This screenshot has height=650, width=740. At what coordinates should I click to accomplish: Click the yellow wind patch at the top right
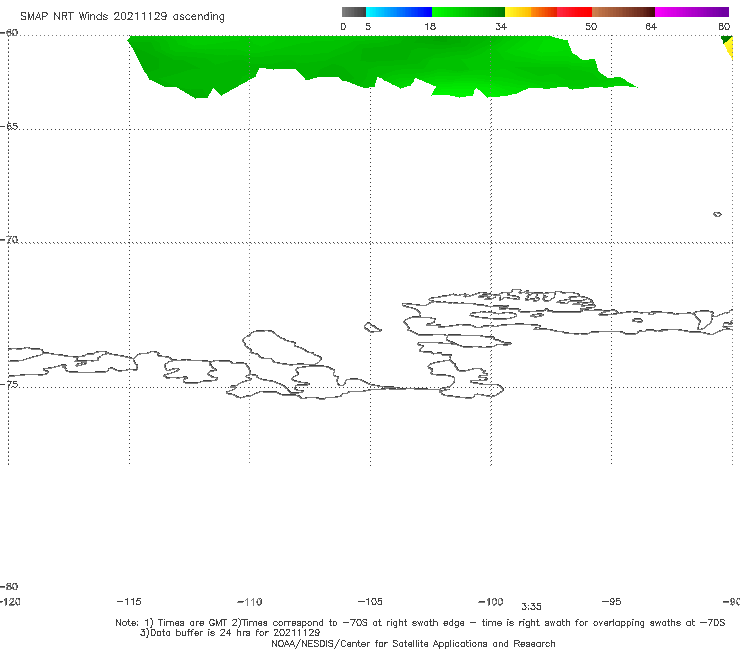click(730, 49)
